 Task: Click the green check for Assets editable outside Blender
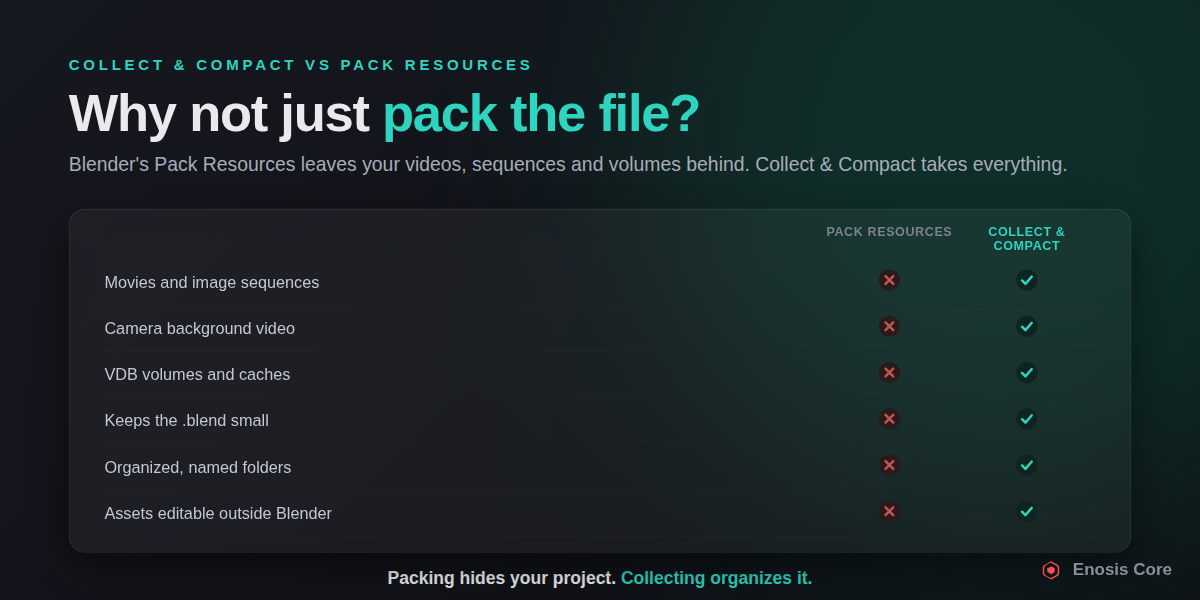(x=1026, y=511)
